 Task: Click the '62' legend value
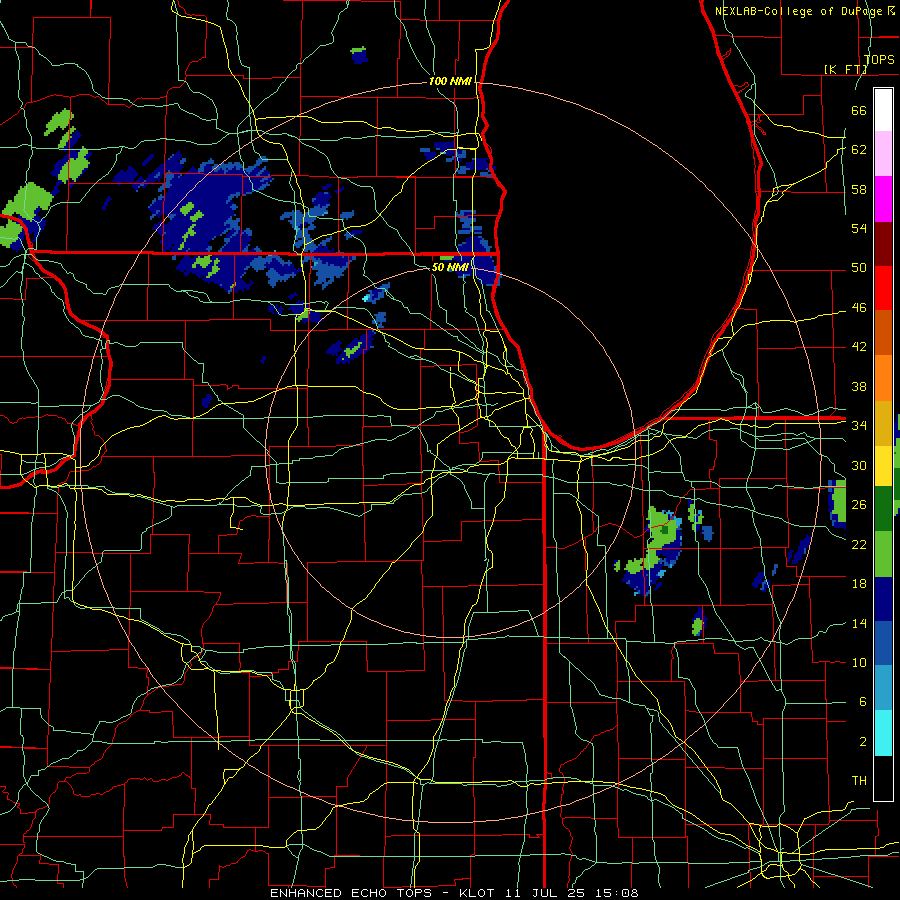[x=859, y=150]
